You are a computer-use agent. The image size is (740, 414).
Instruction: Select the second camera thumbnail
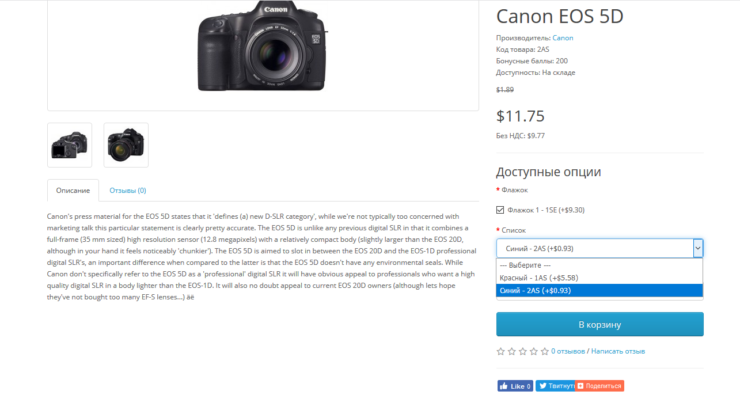click(126, 145)
